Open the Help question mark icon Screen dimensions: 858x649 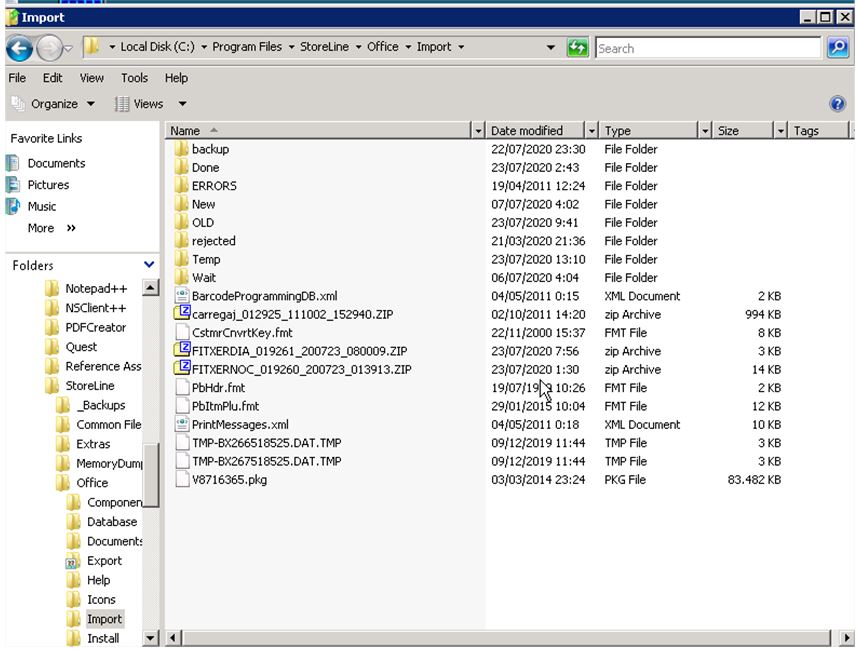[837, 104]
